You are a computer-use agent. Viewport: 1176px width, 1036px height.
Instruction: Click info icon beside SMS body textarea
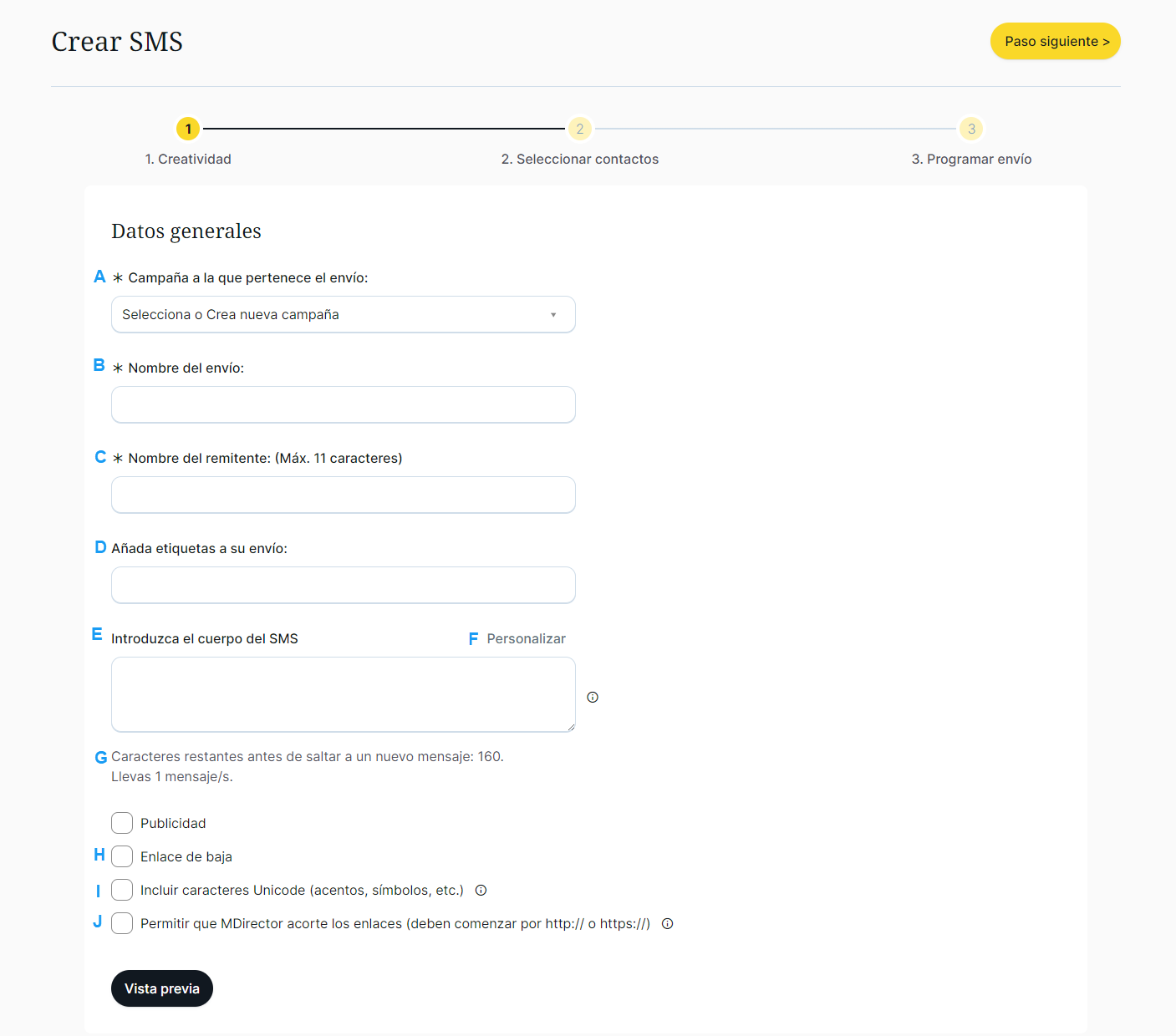(x=593, y=697)
